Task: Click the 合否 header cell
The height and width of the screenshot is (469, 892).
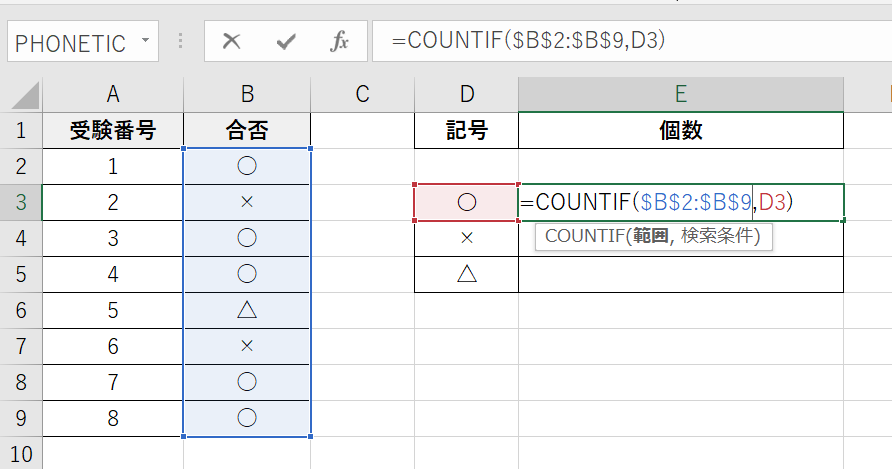Action: [x=247, y=130]
